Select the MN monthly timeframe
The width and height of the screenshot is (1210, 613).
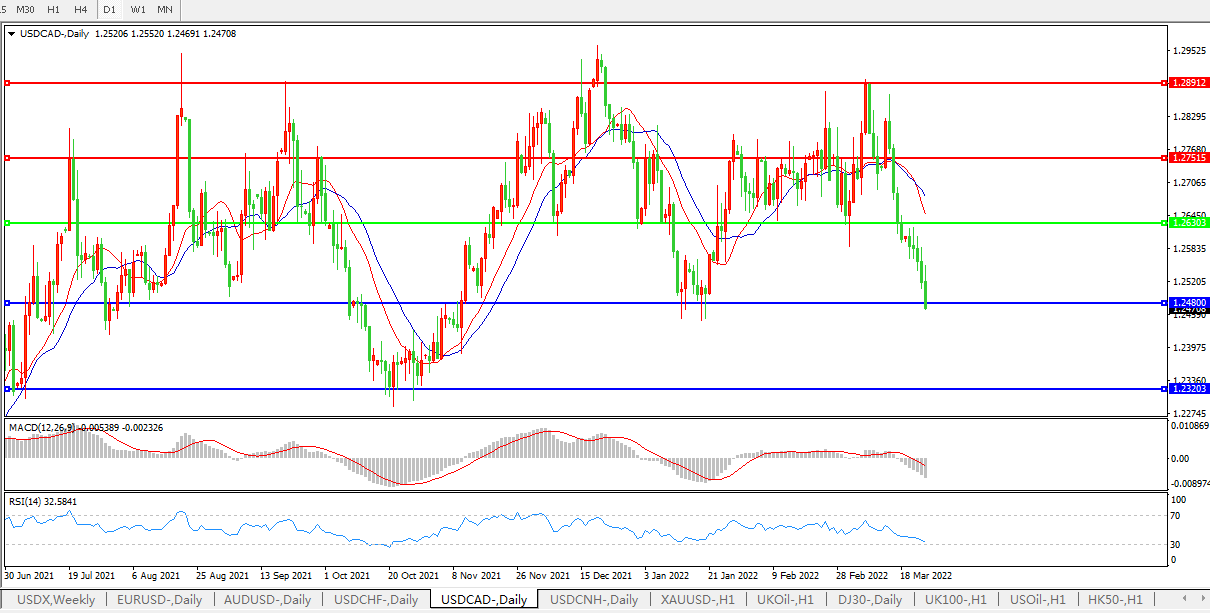(x=165, y=9)
